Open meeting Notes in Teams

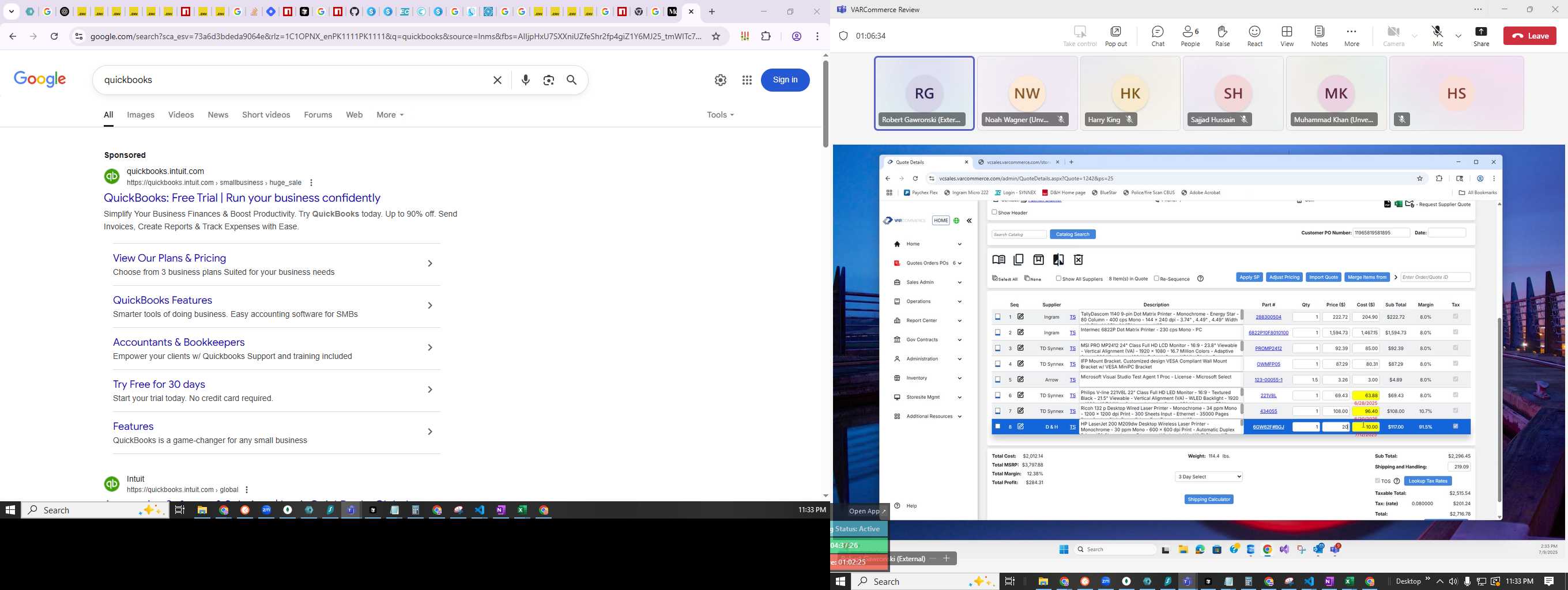(x=1319, y=36)
